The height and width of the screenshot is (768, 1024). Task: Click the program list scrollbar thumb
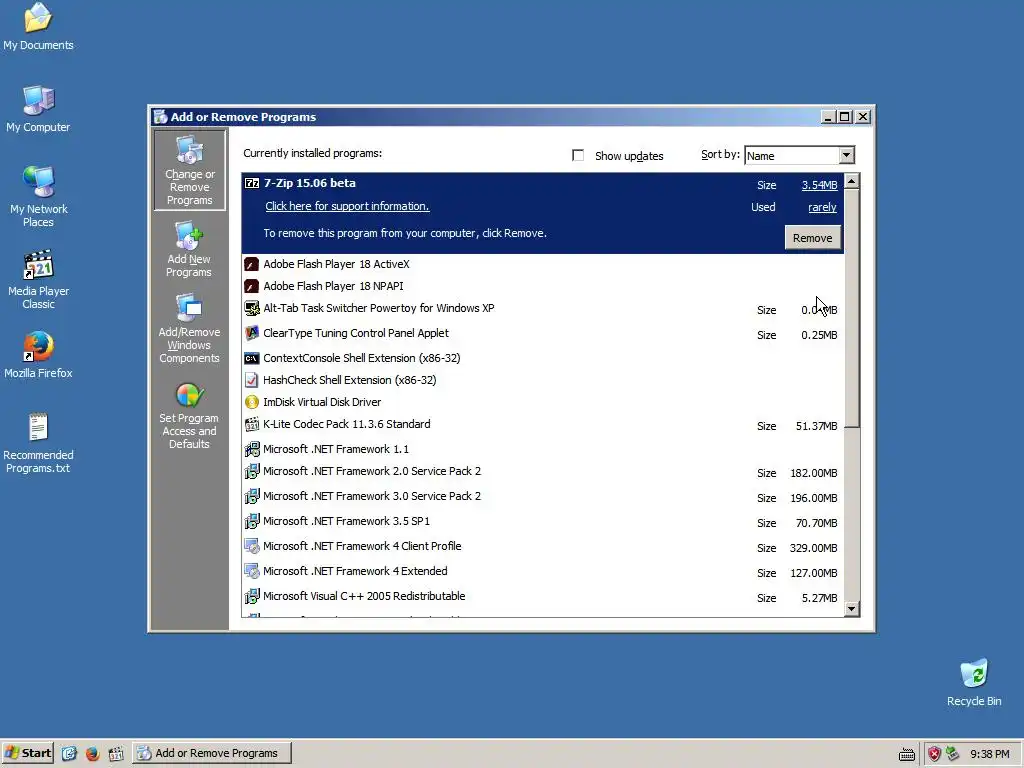[852, 308]
